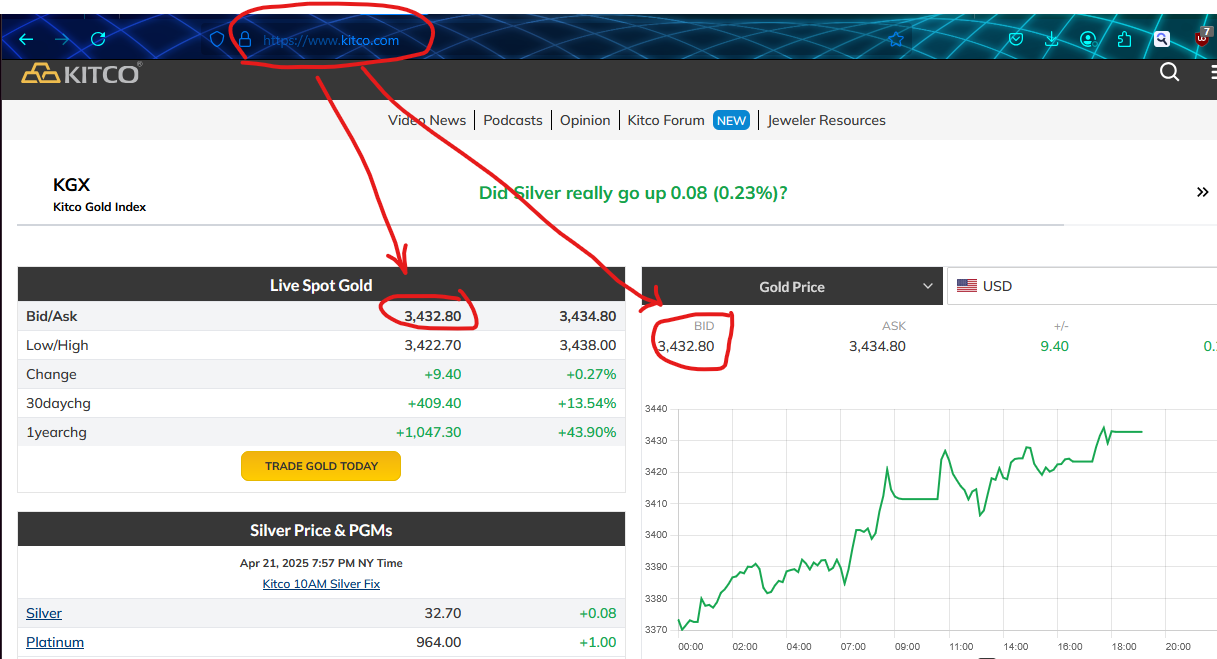Open the Video News section
This screenshot has height=659, width=1217.
pos(427,120)
